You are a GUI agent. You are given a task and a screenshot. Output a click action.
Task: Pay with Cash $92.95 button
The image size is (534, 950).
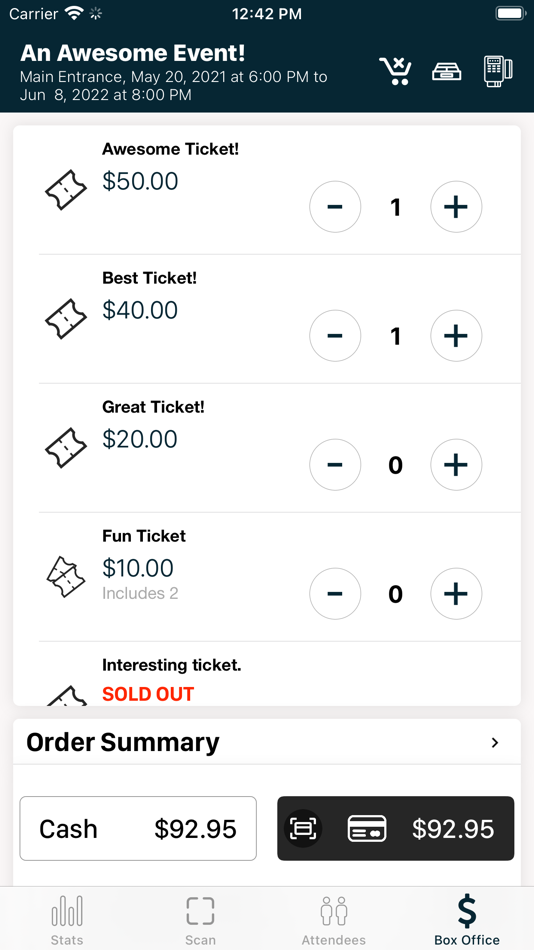pyautogui.click(x=138, y=828)
